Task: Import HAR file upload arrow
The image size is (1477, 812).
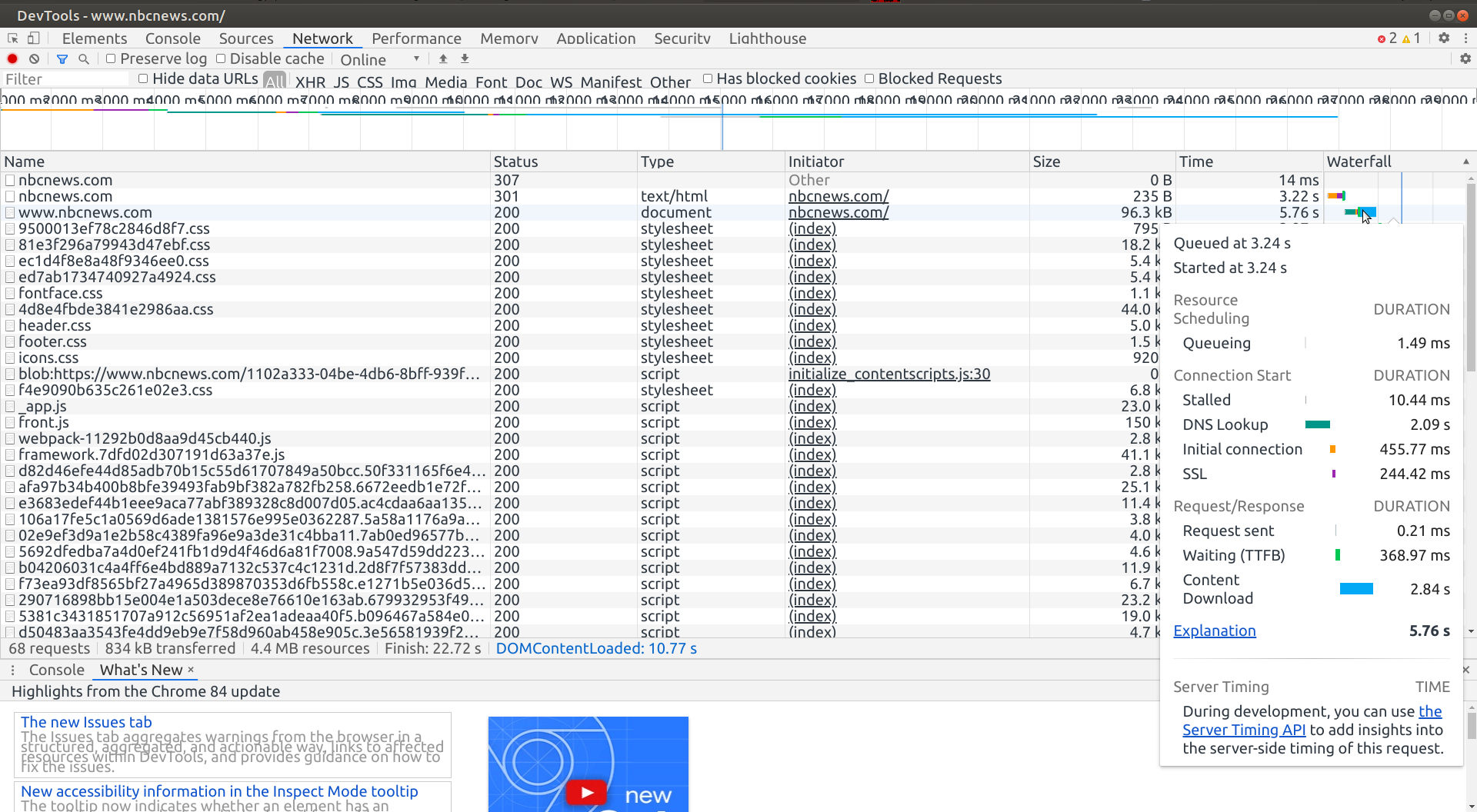Action: [x=443, y=58]
